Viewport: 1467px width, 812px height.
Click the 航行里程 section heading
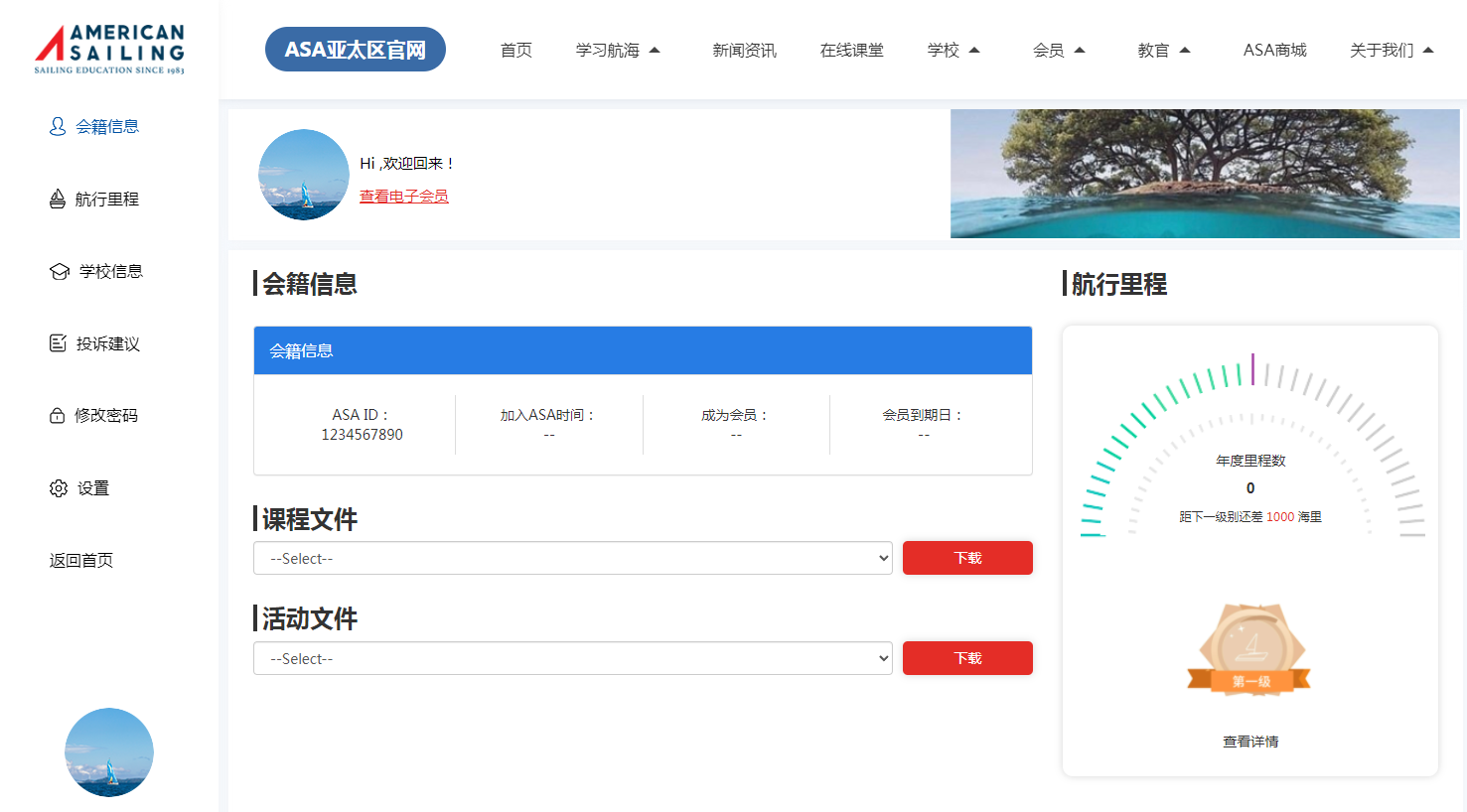[x=1118, y=284]
